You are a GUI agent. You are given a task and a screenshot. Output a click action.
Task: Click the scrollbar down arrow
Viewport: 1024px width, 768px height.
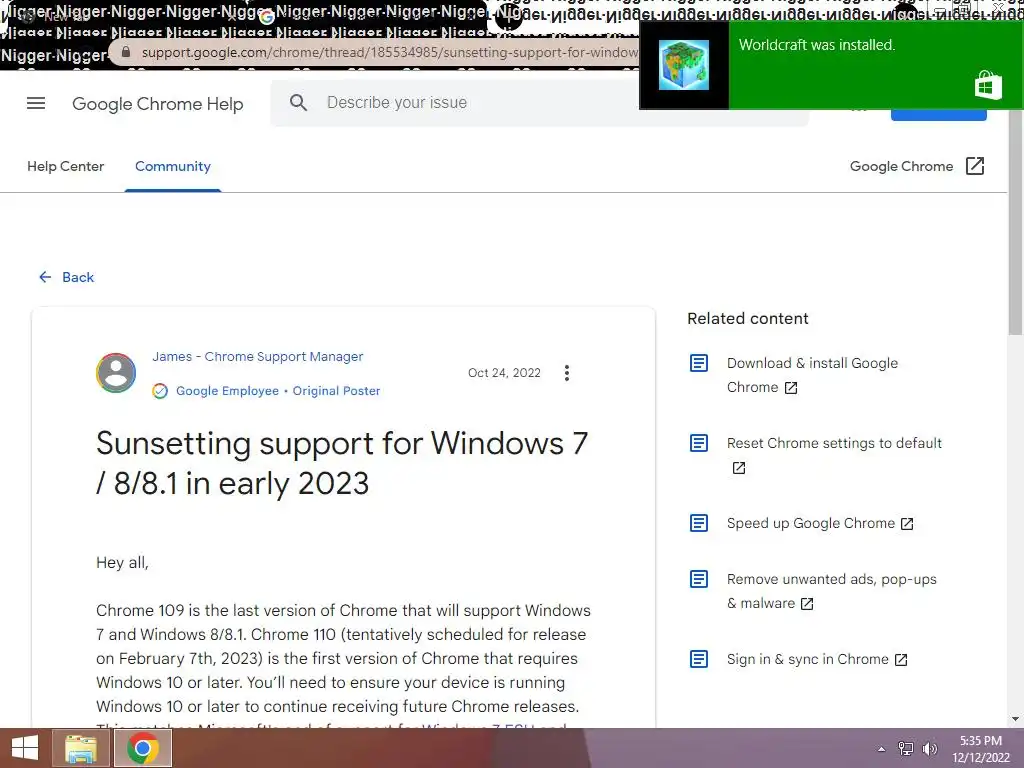pyautogui.click(x=1016, y=719)
